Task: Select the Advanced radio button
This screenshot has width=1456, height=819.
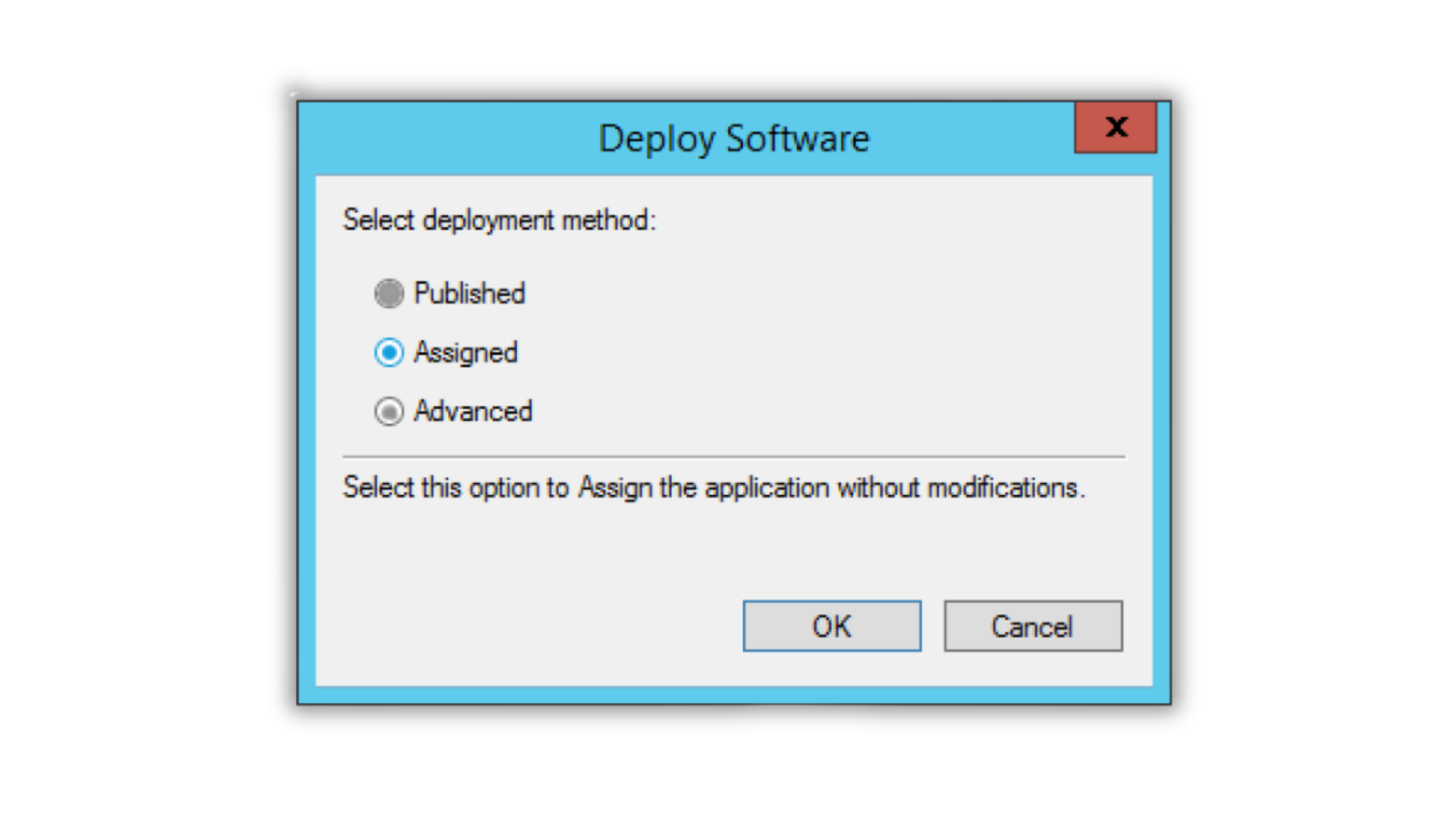Action: coord(389,412)
